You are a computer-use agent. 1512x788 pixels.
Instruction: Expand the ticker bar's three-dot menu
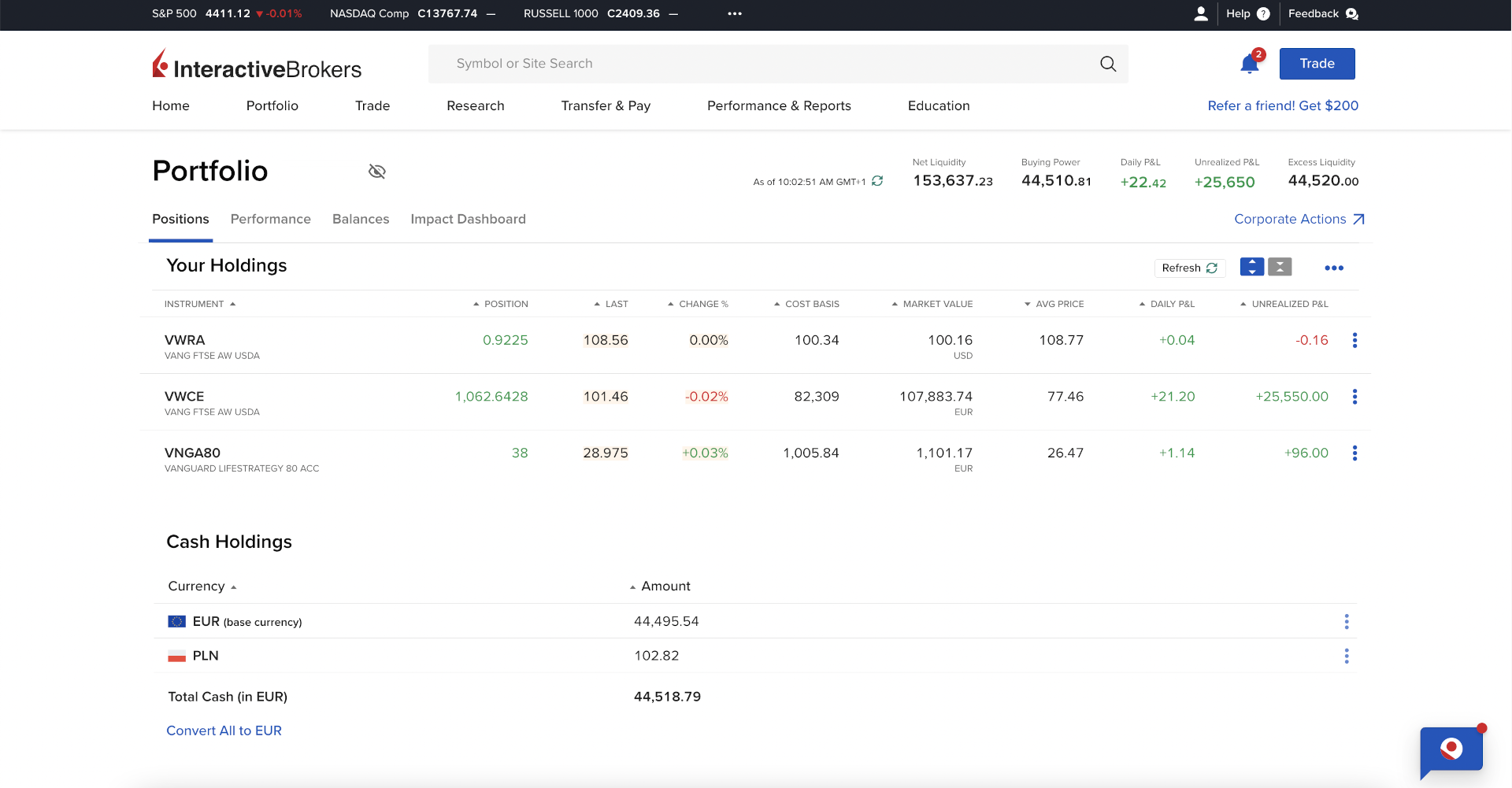(x=735, y=13)
